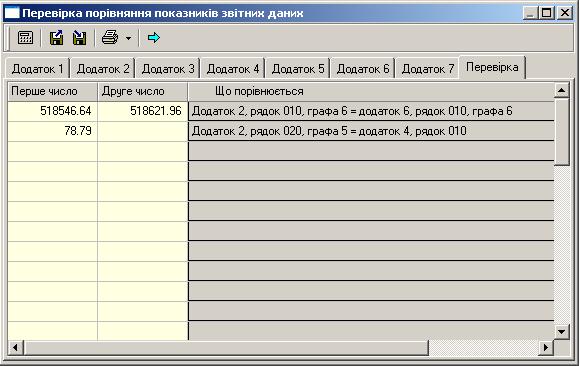Open the Додаток 3 tab

168,69
